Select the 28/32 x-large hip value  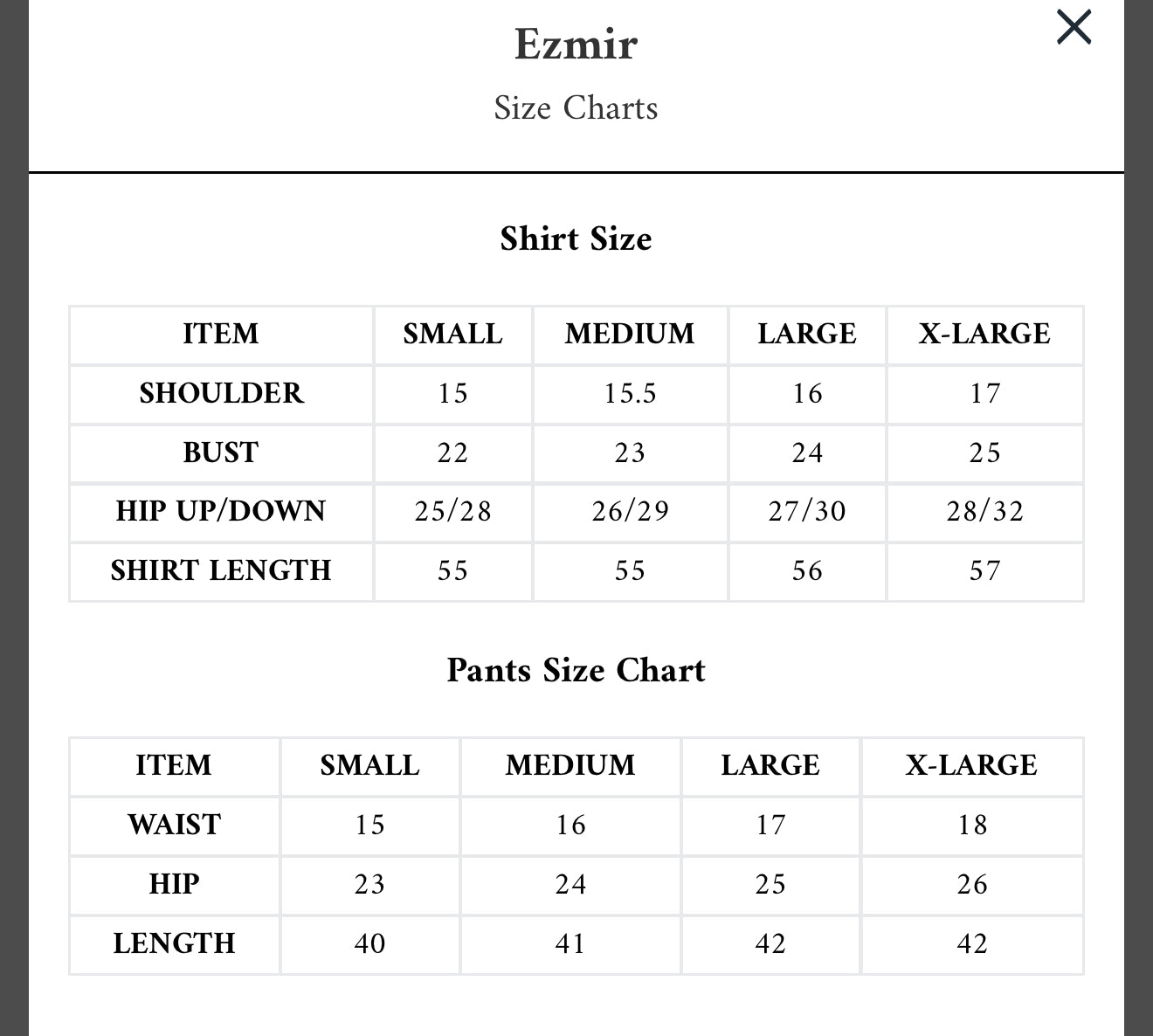tap(984, 511)
